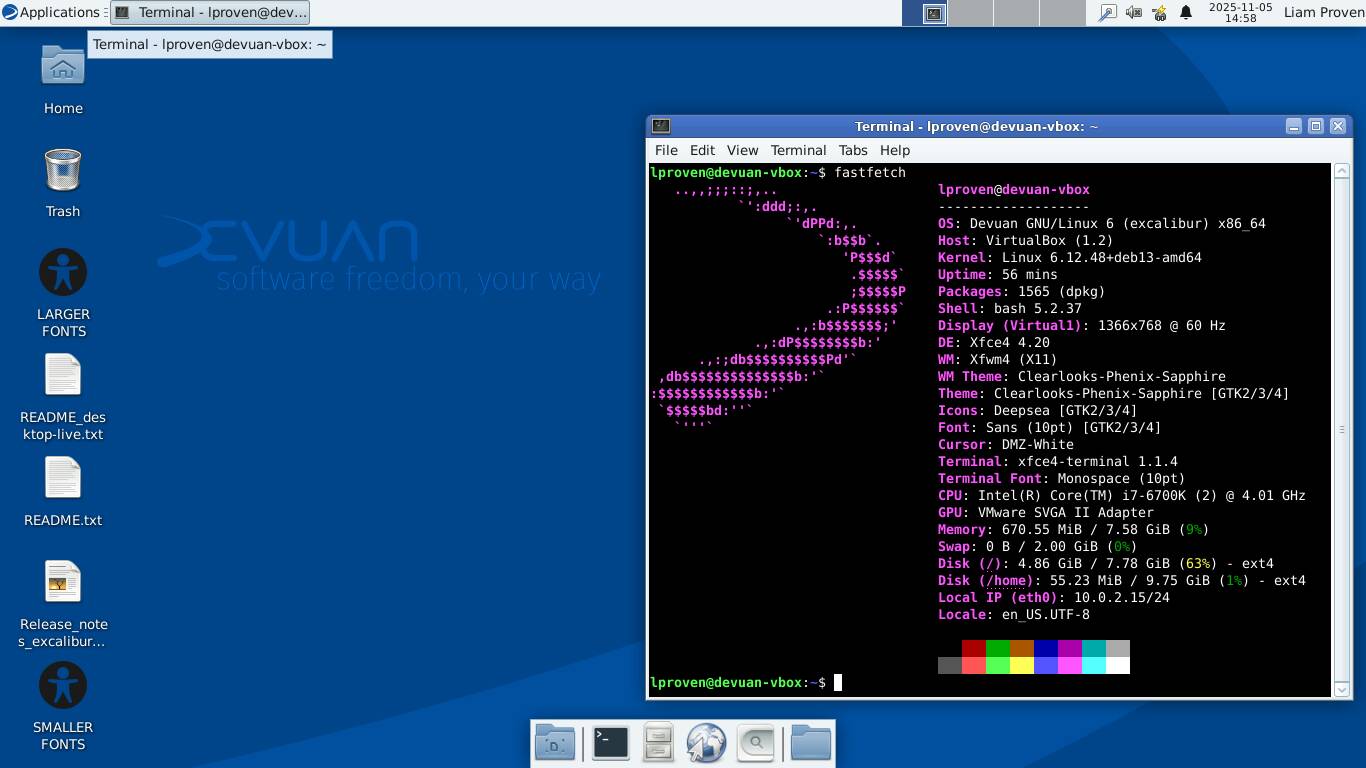
Task: Open the Tabs menu in the terminal
Action: [x=853, y=150]
